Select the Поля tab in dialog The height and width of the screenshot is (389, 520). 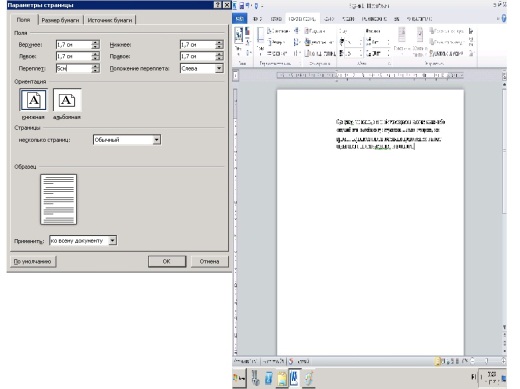[23, 20]
